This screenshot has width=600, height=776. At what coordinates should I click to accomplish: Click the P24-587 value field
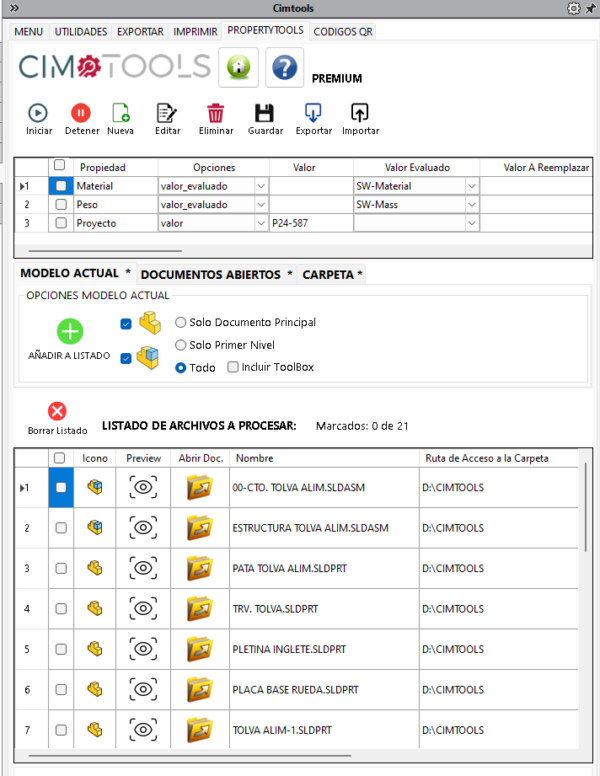pos(311,223)
